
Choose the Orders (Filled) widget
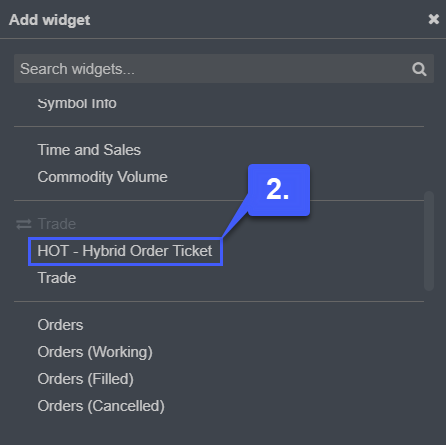click(x=86, y=379)
